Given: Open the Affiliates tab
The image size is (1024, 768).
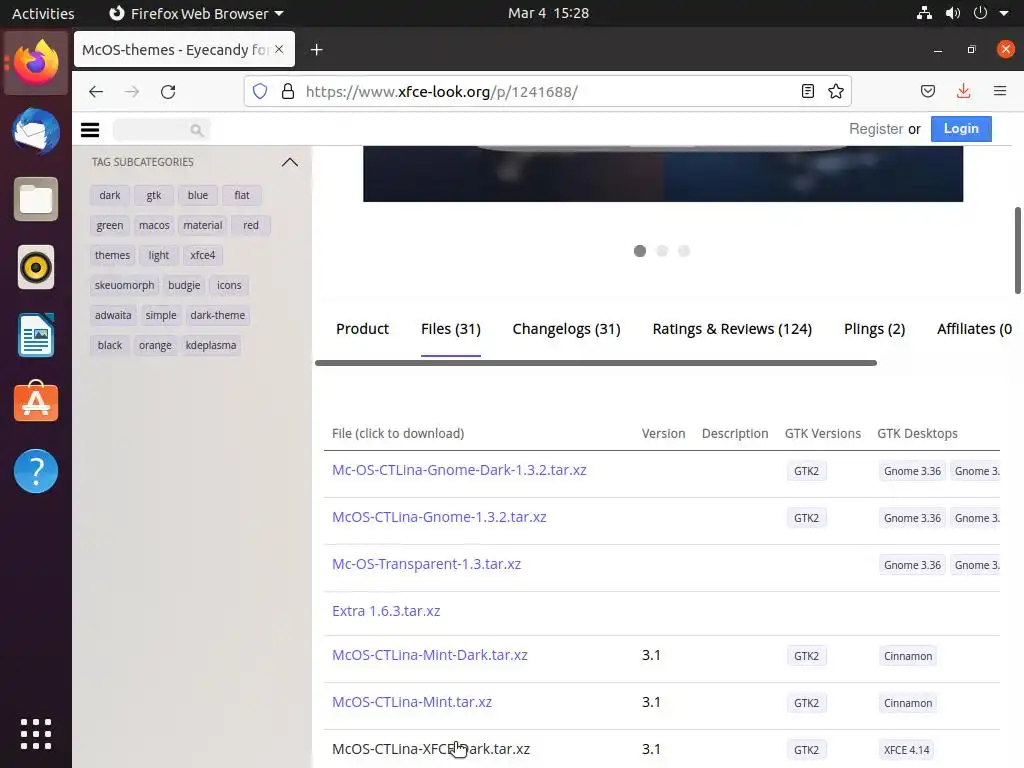Looking at the screenshot, I should 974,329.
